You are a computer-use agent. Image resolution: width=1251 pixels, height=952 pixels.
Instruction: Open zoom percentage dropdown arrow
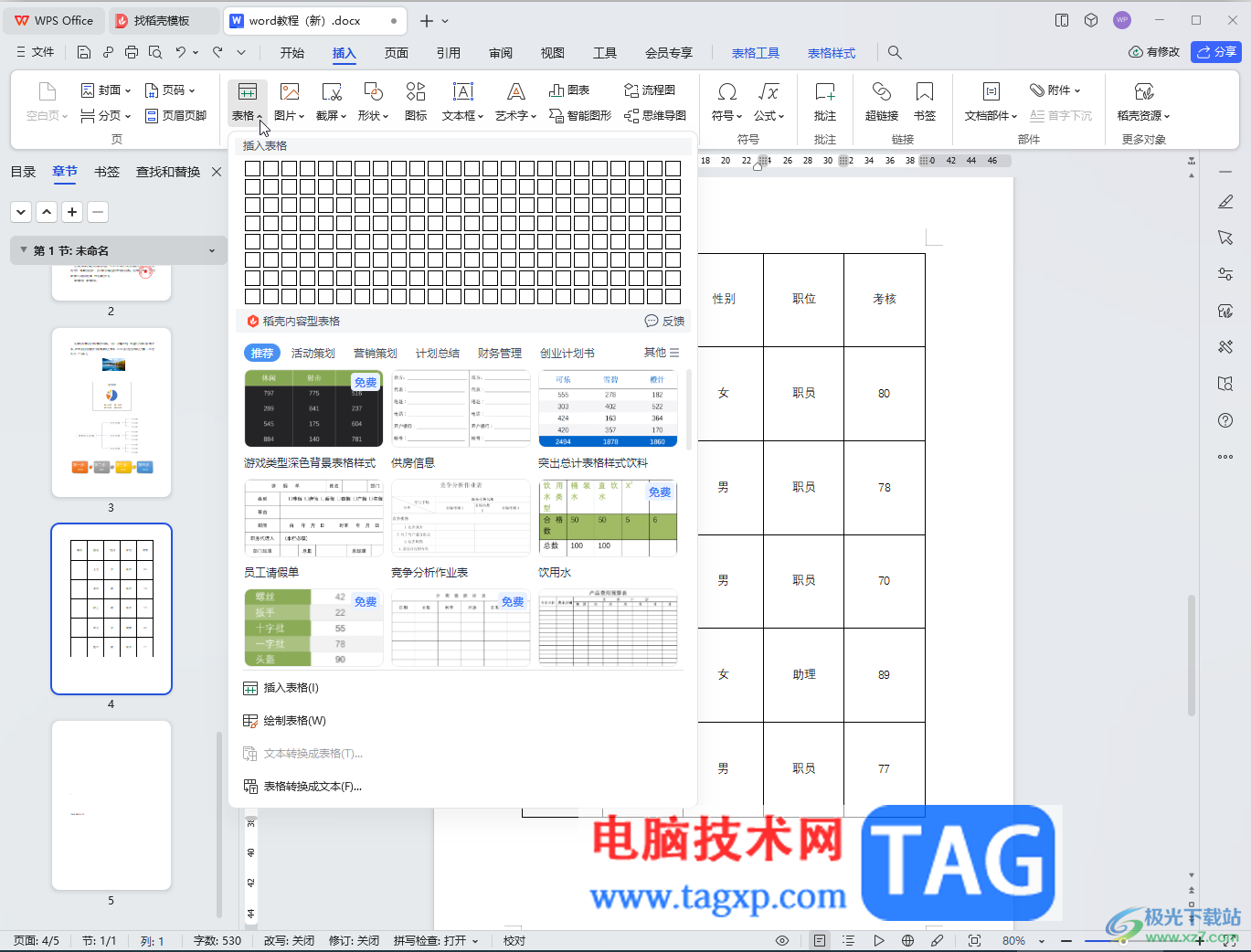1041,941
